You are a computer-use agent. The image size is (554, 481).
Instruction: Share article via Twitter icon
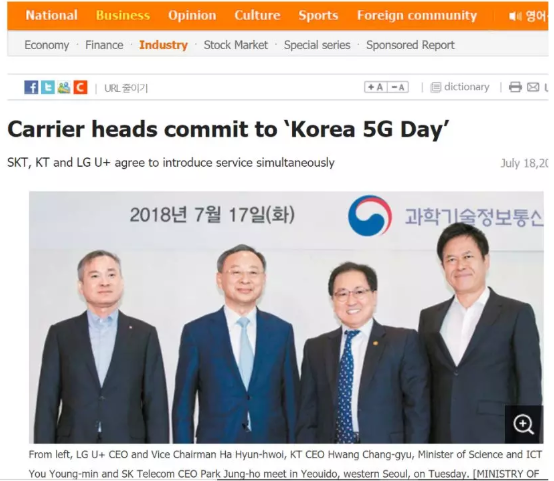tap(48, 87)
